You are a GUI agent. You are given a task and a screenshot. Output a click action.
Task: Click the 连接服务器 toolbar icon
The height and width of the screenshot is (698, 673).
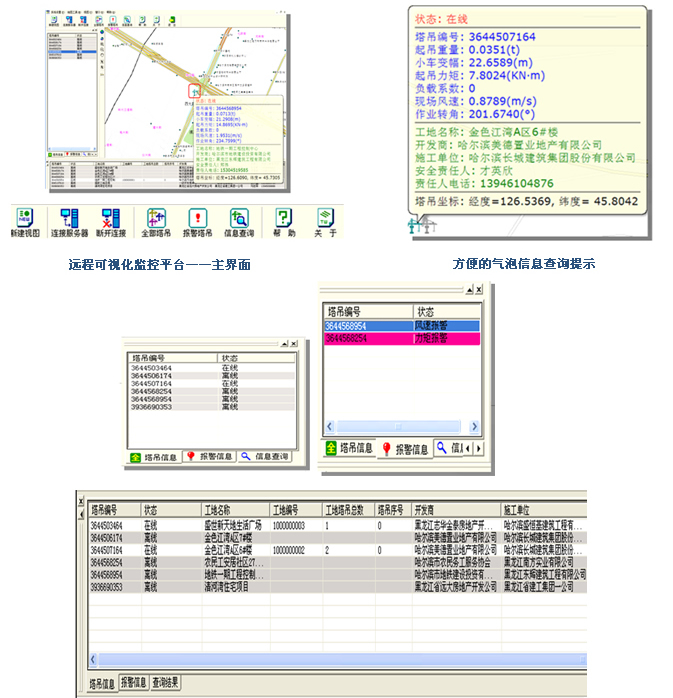(69, 222)
